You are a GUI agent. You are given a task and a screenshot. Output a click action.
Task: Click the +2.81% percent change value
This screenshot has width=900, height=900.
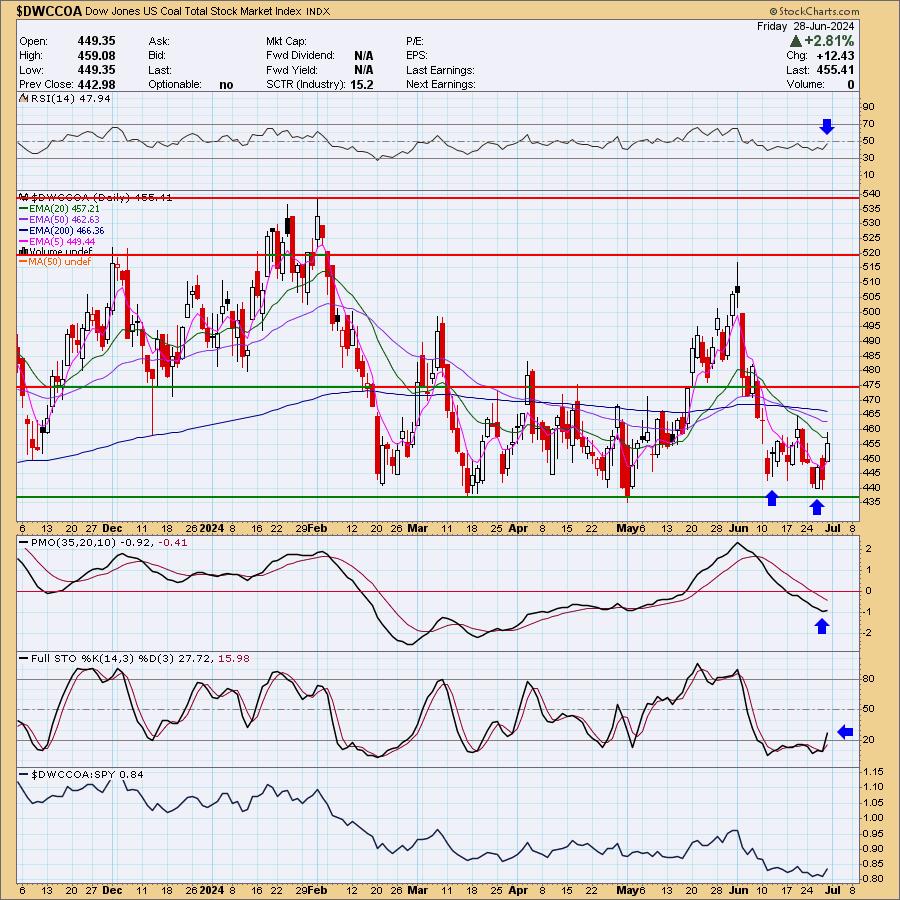[829, 41]
